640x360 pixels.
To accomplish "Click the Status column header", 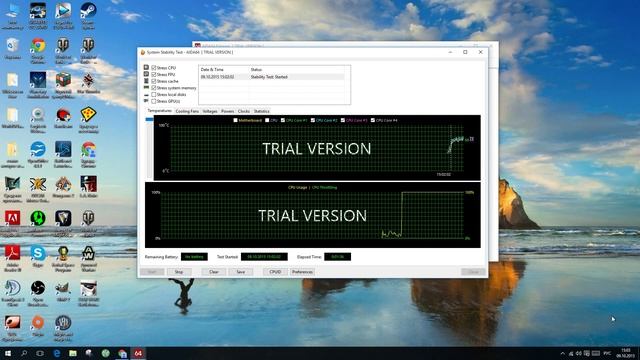I will click(x=297, y=70).
